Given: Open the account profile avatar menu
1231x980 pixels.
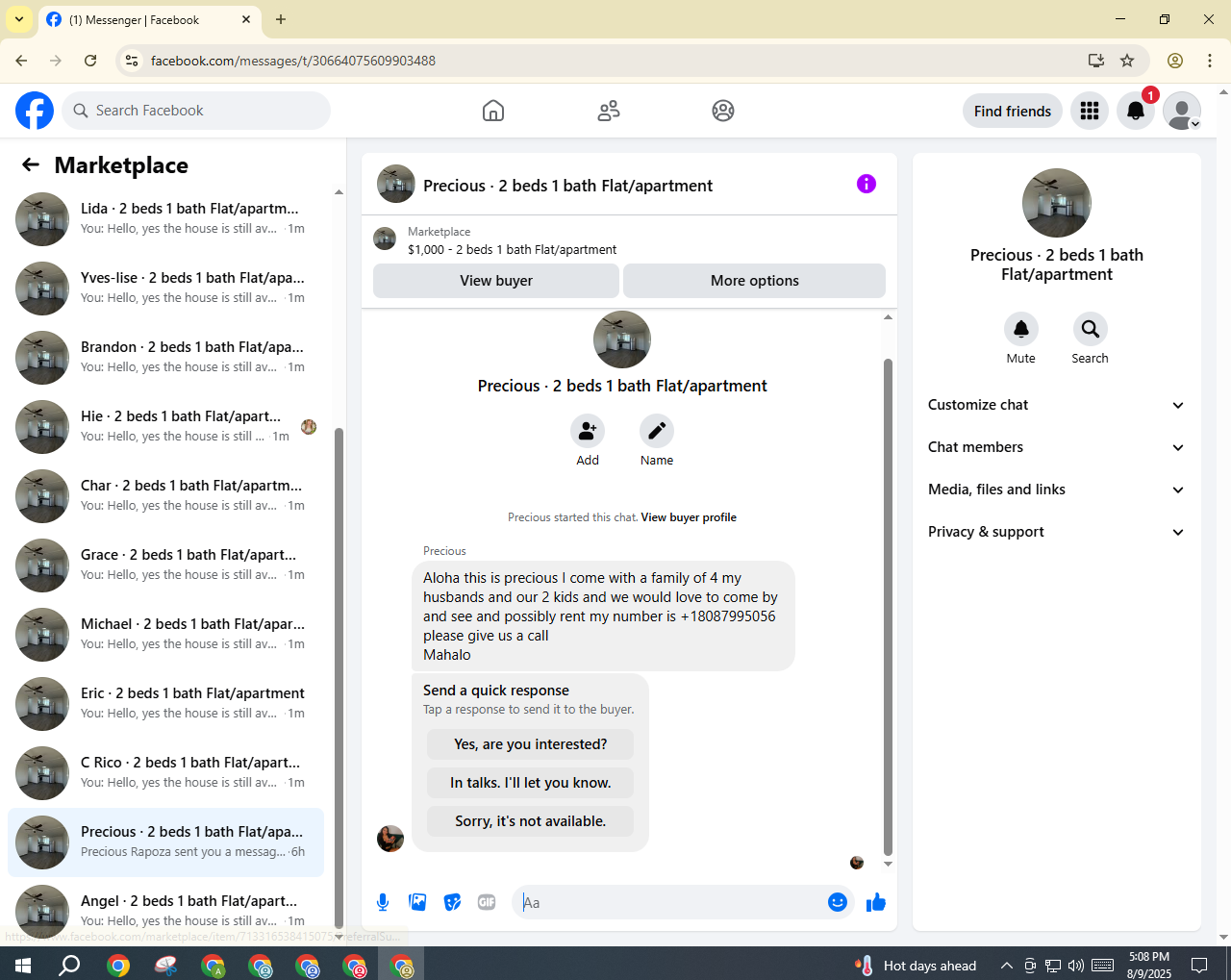Looking at the screenshot, I should [1182, 111].
